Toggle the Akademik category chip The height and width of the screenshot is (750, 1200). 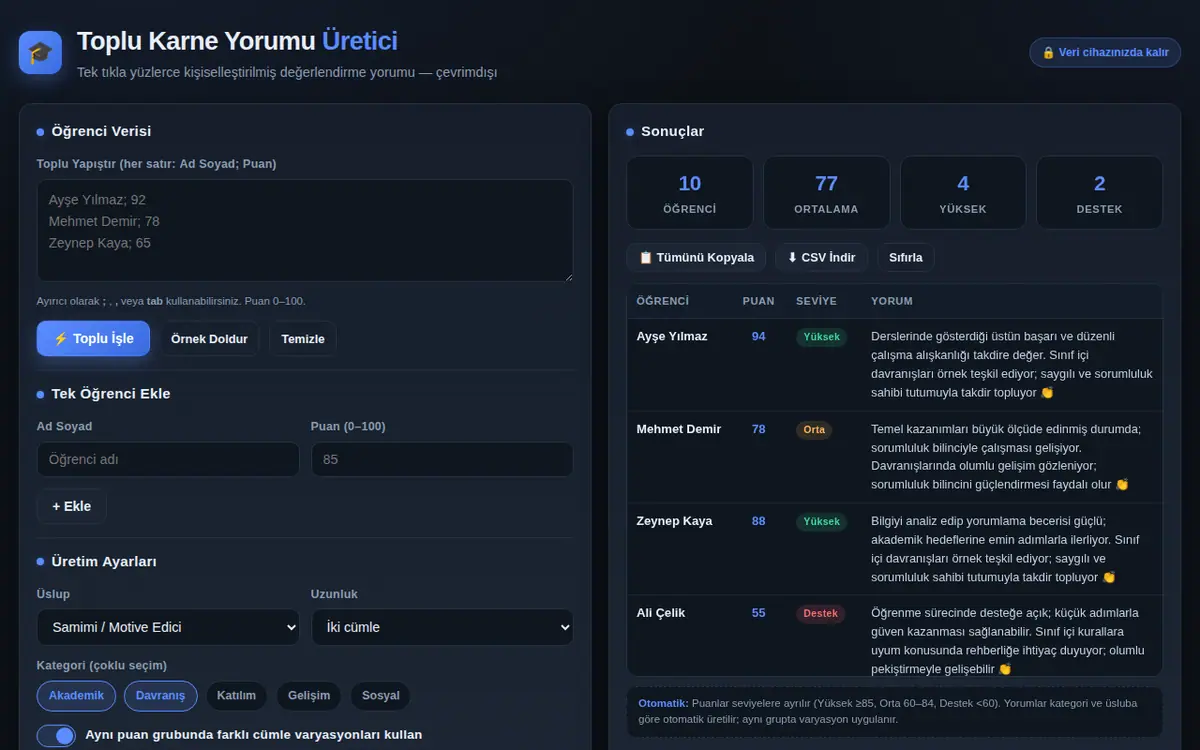[x=76, y=695]
